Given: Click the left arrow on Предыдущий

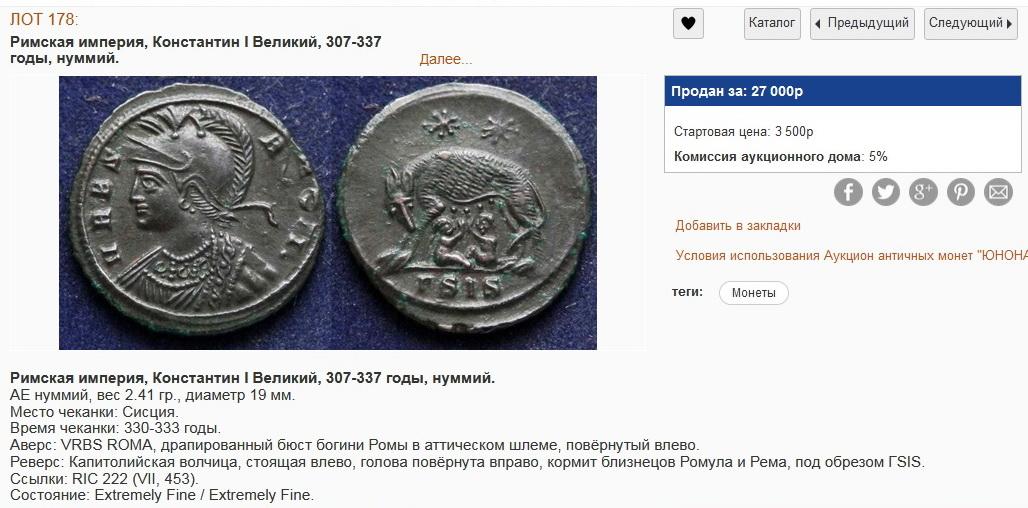Looking at the screenshot, I should click(x=818, y=24).
